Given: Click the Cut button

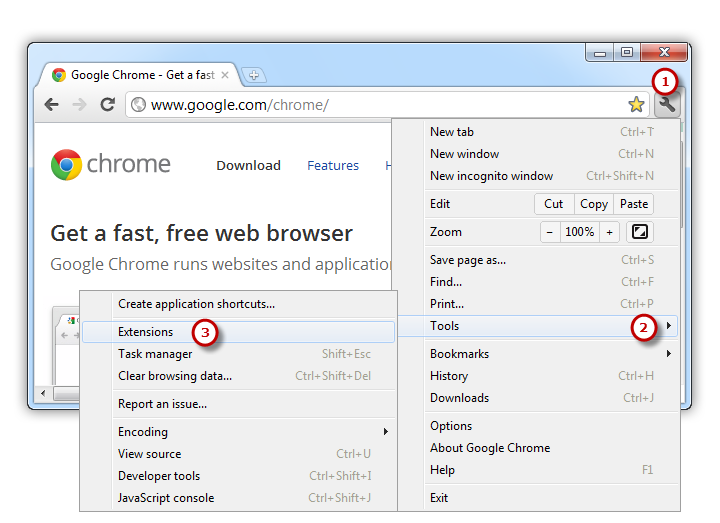Looking at the screenshot, I should pos(554,204).
